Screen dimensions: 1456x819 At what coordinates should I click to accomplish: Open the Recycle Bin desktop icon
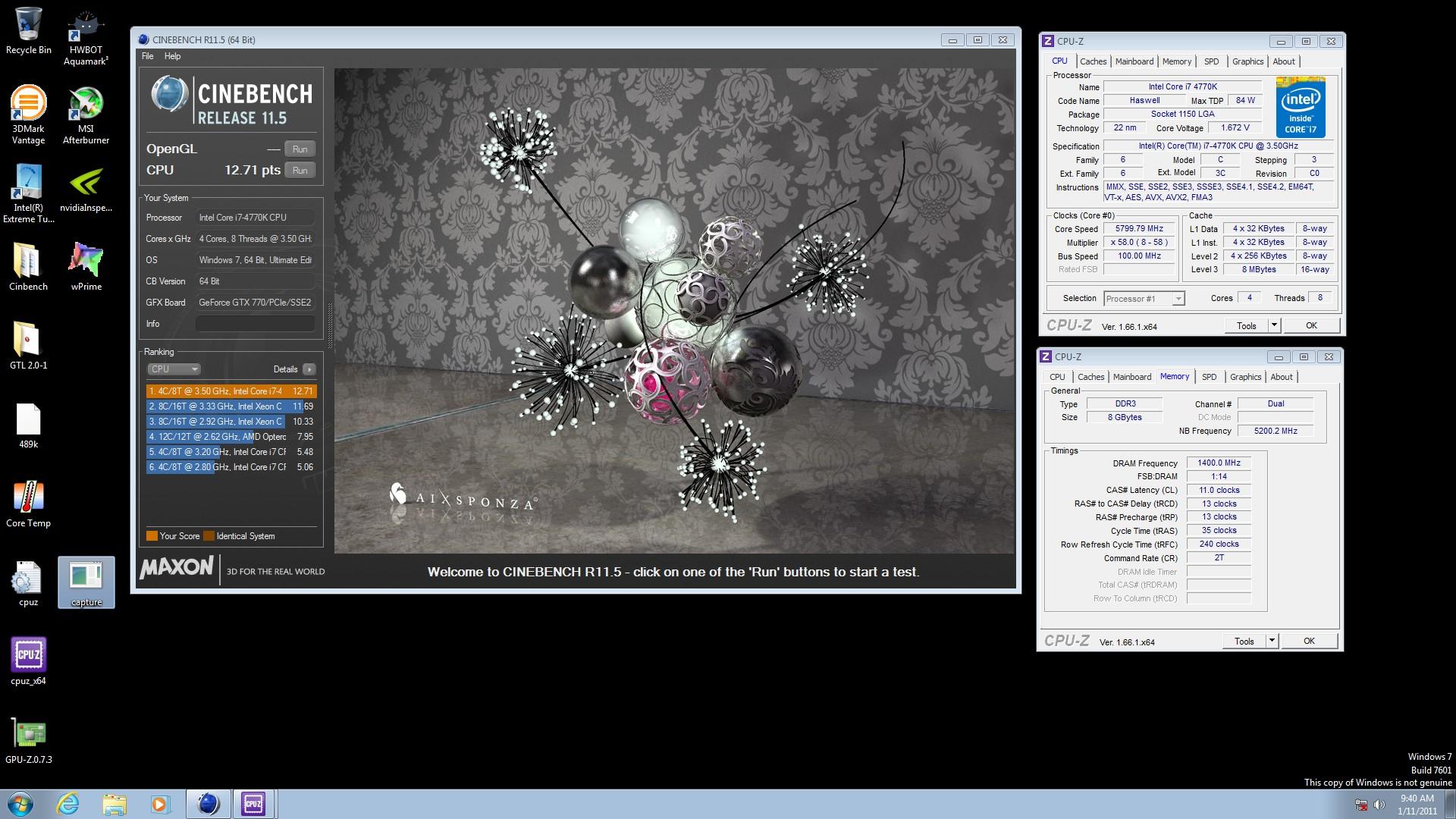[x=28, y=31]
